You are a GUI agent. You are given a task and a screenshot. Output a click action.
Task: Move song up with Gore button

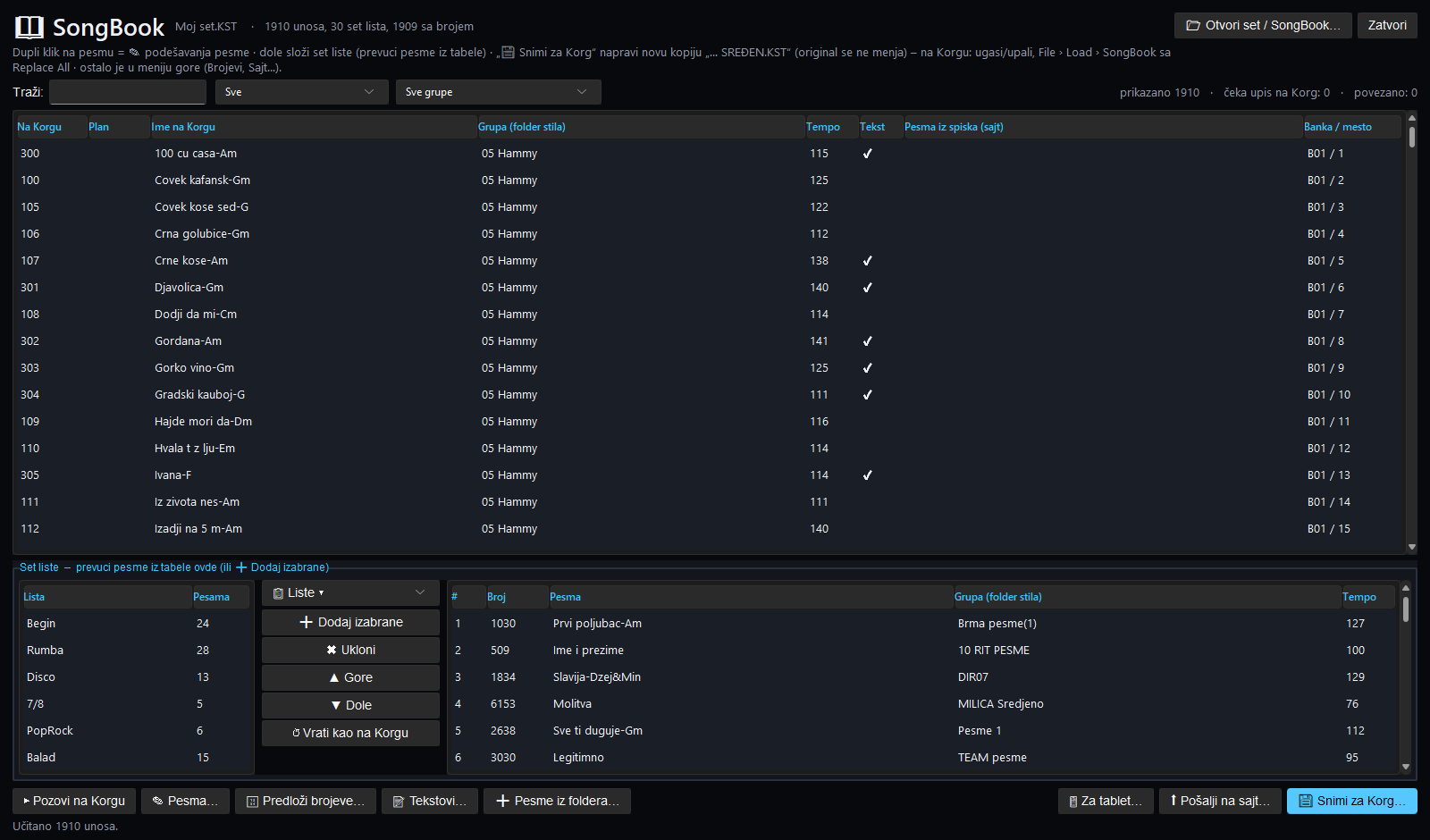(350, 677)
